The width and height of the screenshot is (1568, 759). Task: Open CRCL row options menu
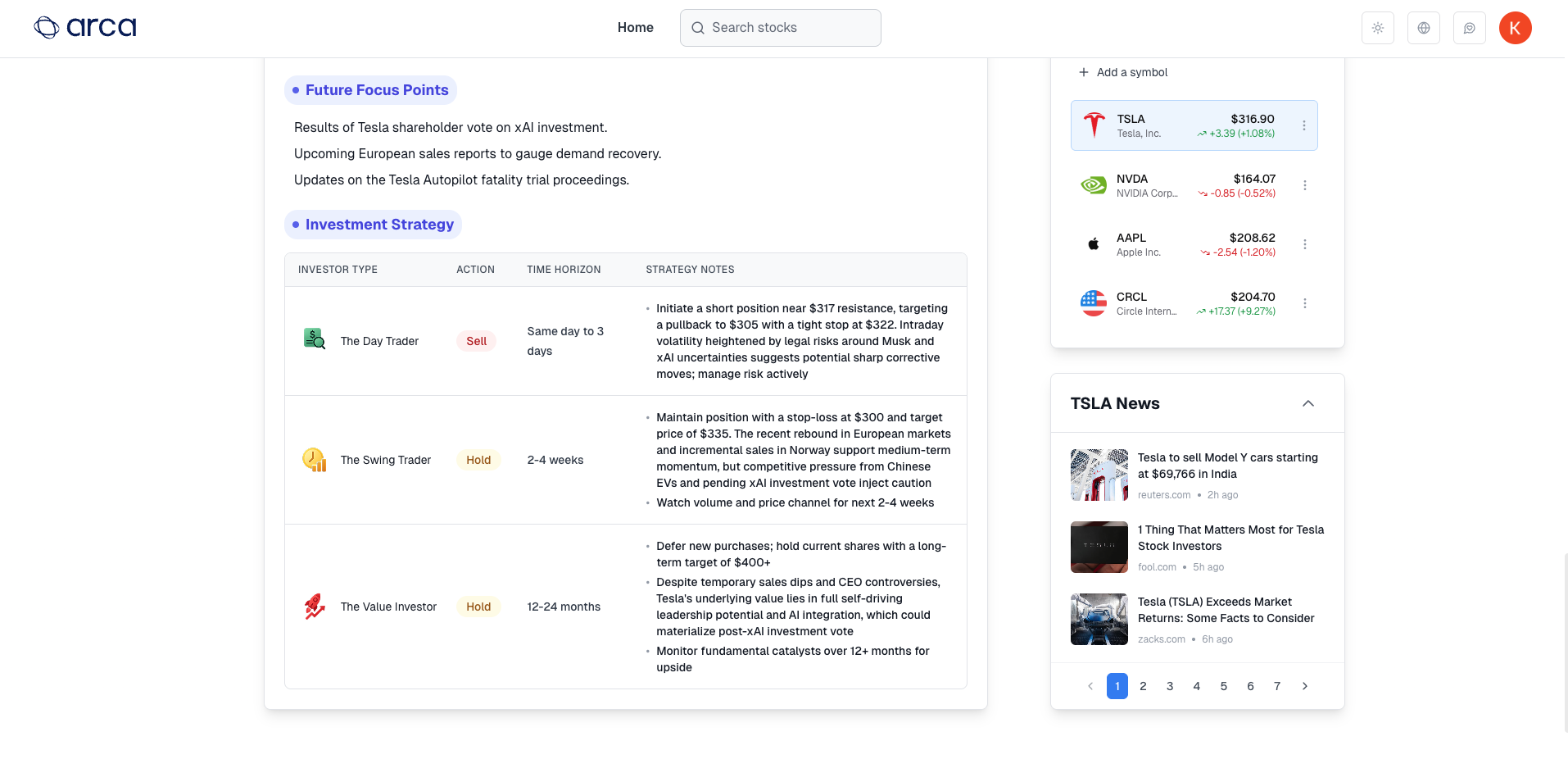(x=1305, y=303)
